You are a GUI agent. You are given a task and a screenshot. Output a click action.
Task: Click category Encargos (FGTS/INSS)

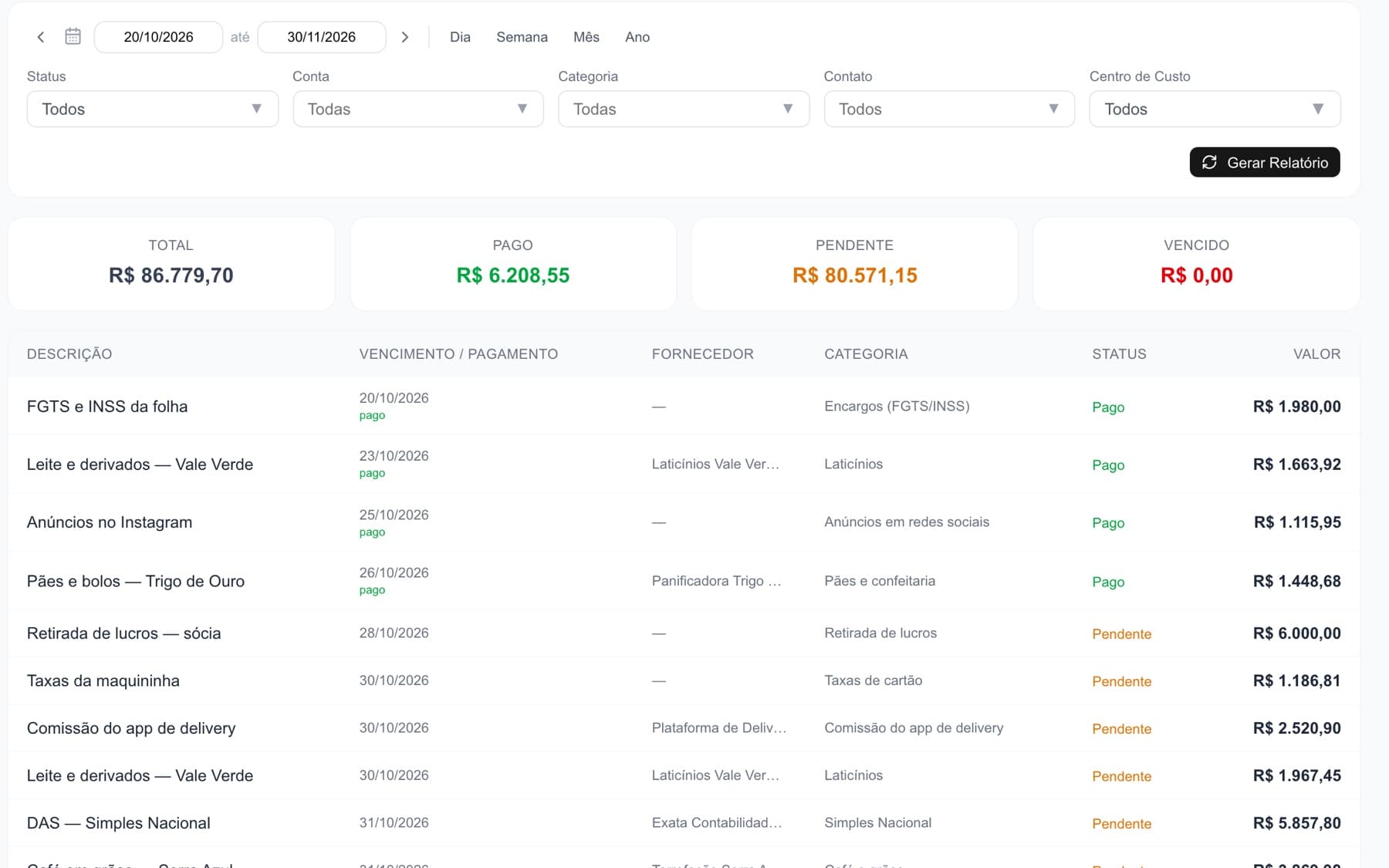[x=897, y=407]
